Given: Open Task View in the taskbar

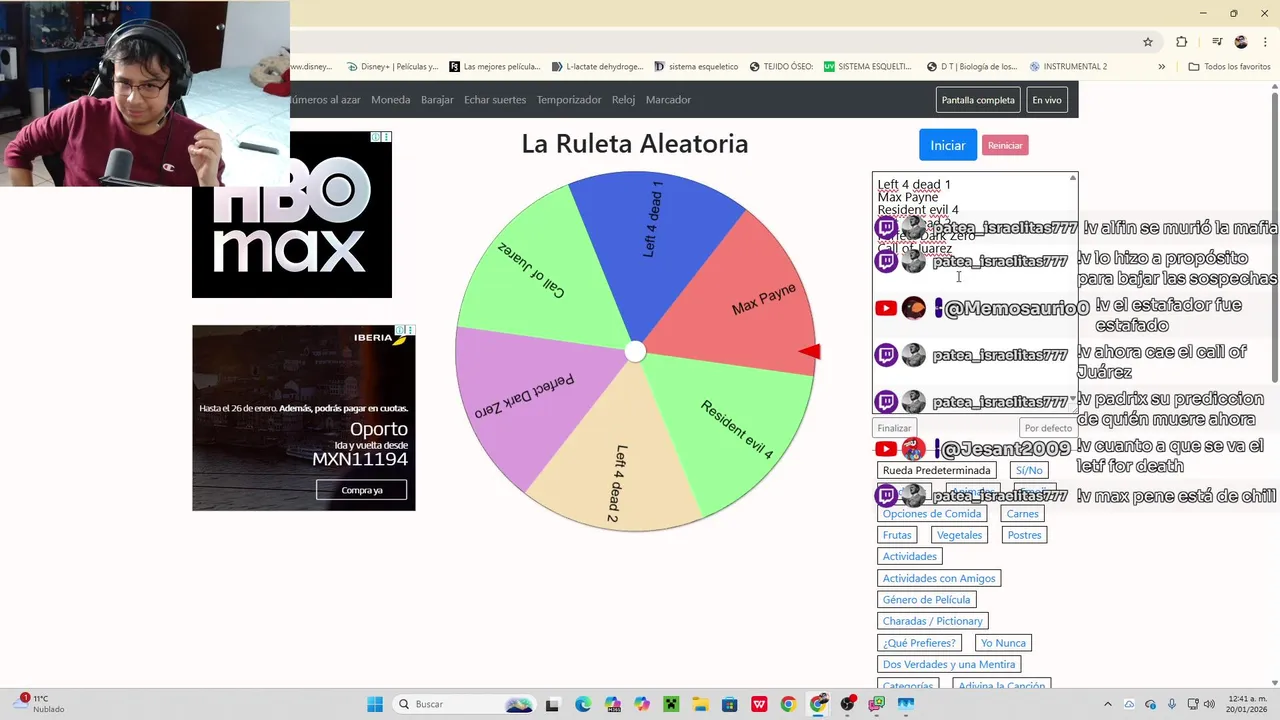Looking at the screenshot, I should point(552,704).
